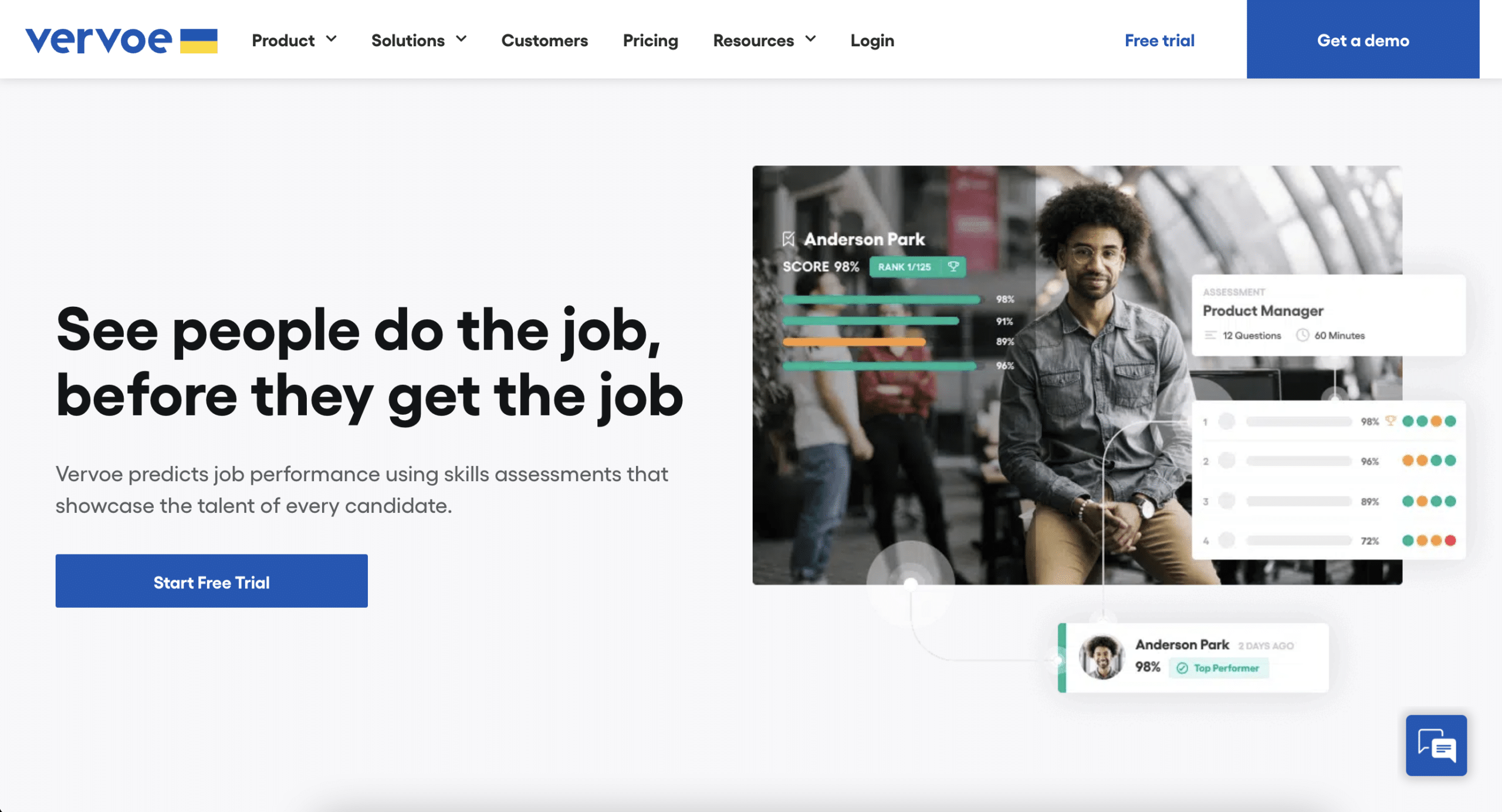The width and height of the screenshot is (1502, 812).
Task: Click the Login link
Action: (x=872, y=40)
